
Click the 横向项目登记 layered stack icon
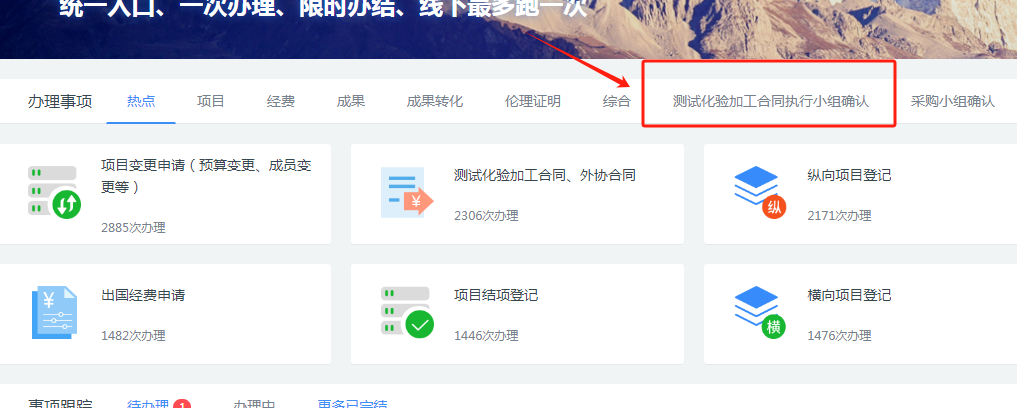[x=760, y=312]
